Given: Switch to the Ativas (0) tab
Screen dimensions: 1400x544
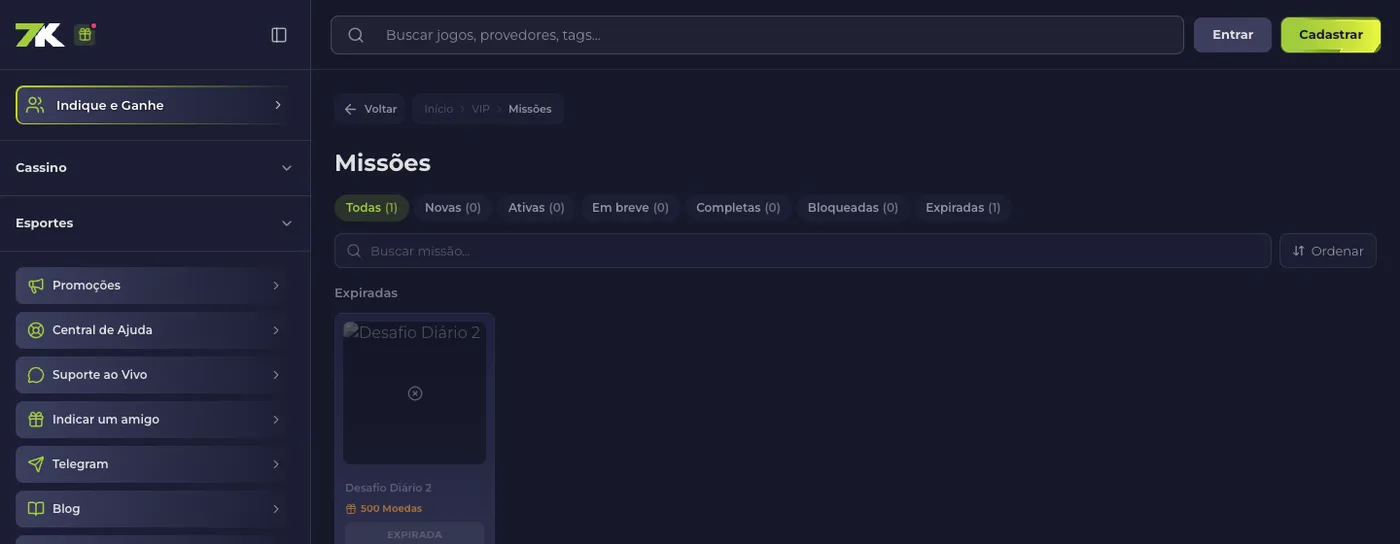Looking at the screenshot, I should (x=536, y=208).
